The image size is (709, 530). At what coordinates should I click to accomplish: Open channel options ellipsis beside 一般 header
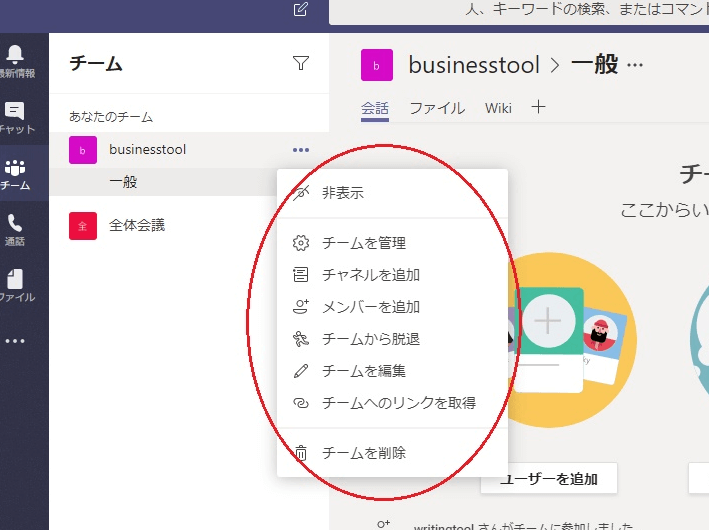tap(635, 65)
